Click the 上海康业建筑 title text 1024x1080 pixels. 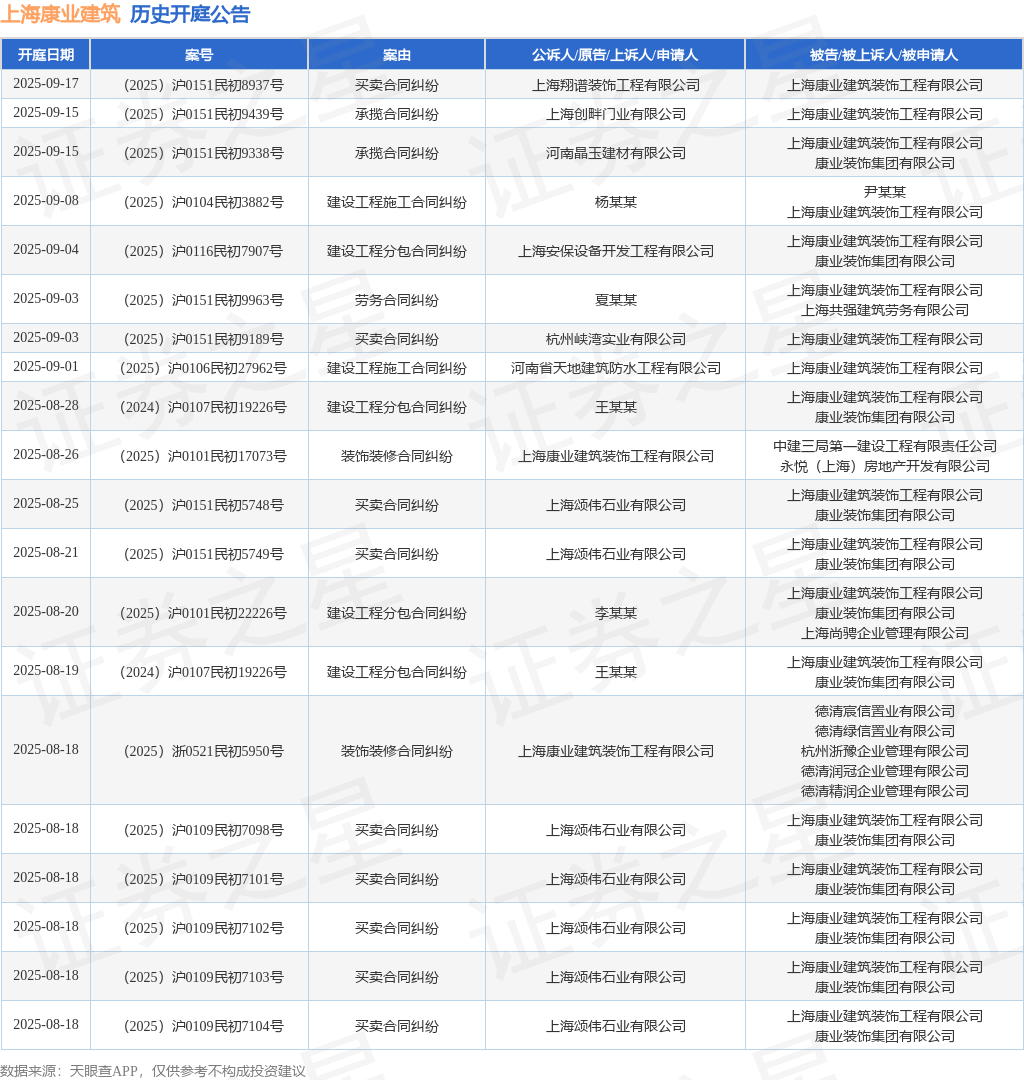point(61,14)
